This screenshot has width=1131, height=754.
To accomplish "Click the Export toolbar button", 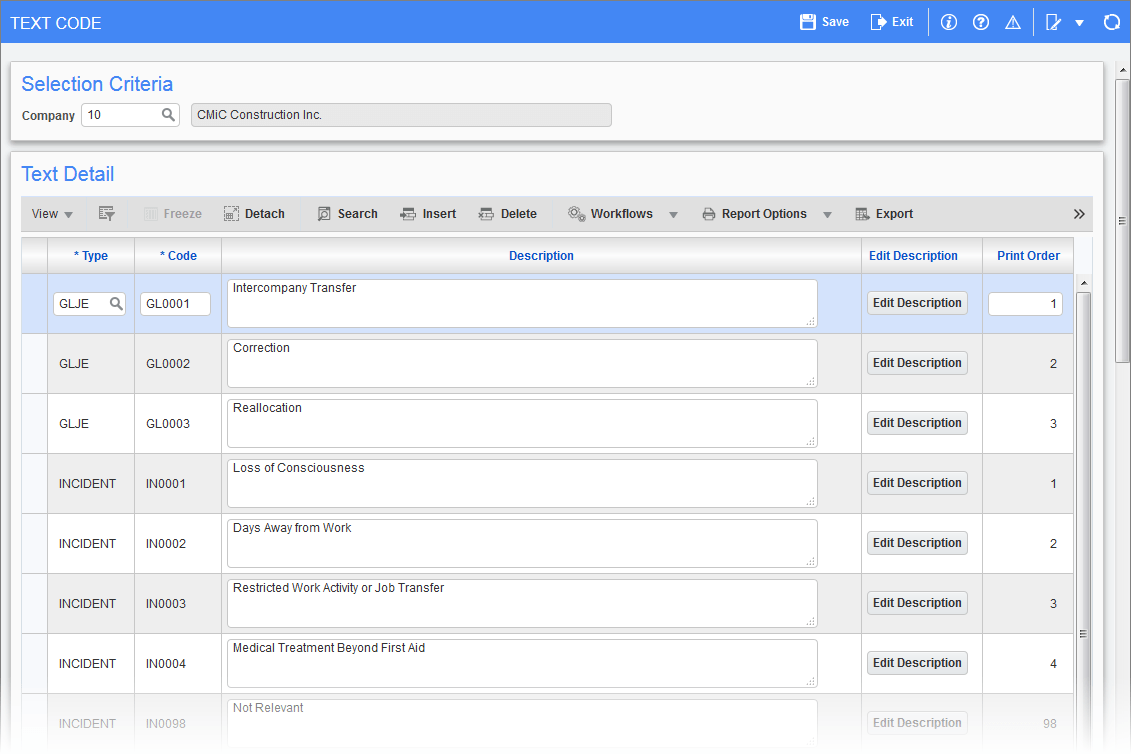I will tap(884, 214).
